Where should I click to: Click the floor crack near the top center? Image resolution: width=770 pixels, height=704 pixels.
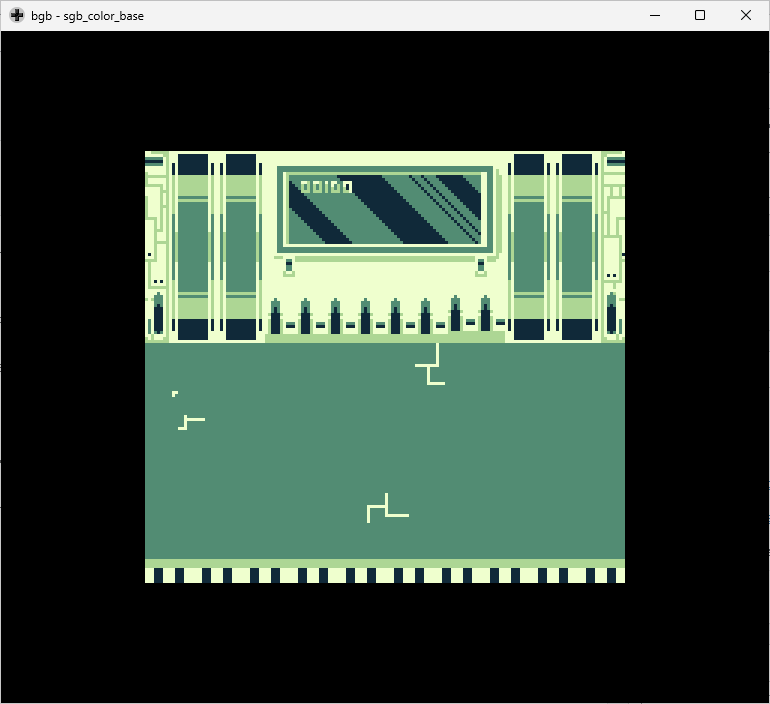tap(431, 367)
